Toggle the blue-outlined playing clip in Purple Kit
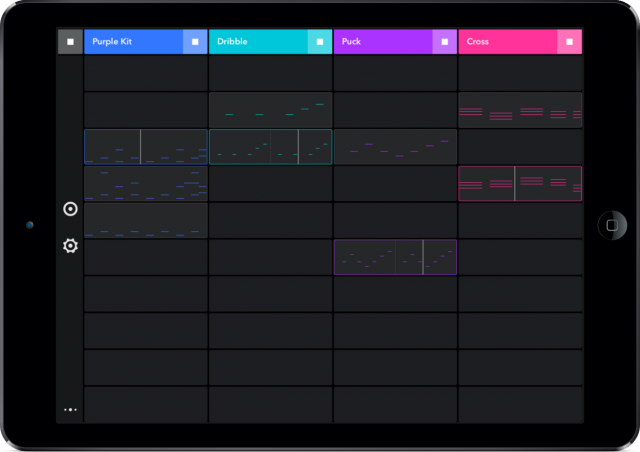Viewport: 640px width, 452px height. tap(146, 147)
